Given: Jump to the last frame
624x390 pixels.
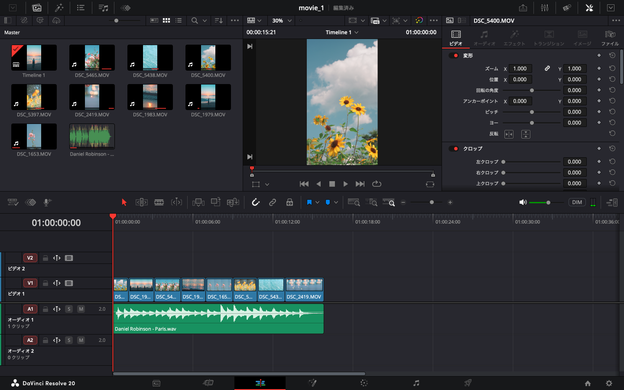Looking at the screenshot, I should [x=360, y=184].
